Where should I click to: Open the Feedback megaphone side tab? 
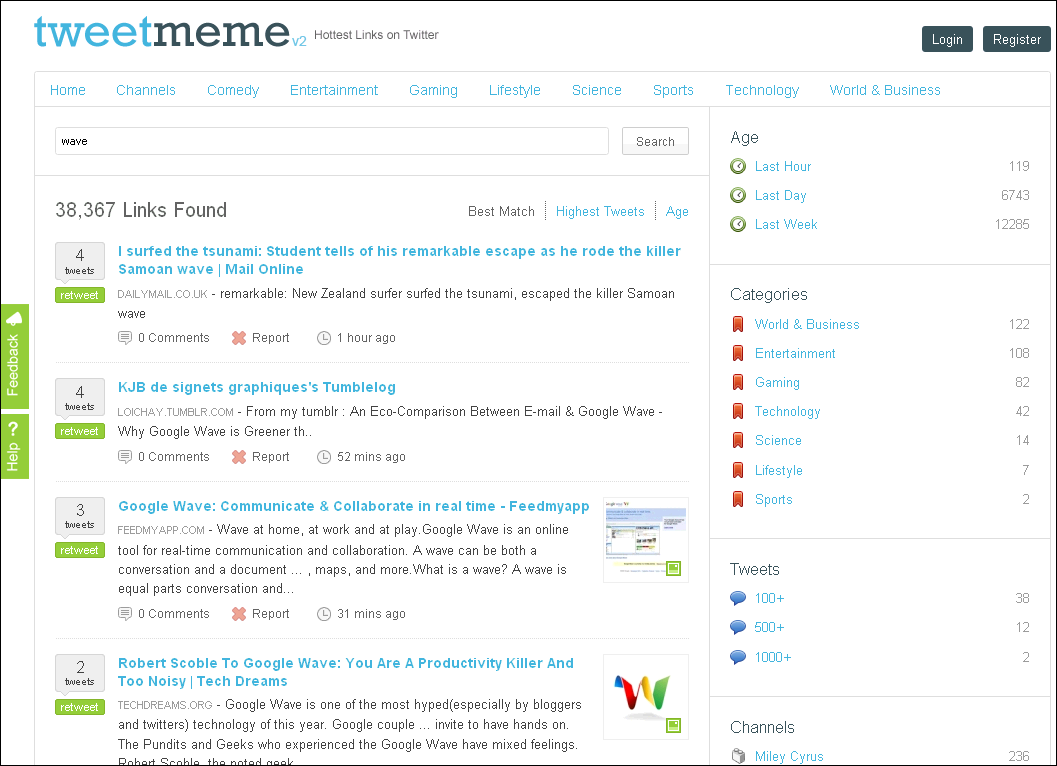tap(14, 356)
